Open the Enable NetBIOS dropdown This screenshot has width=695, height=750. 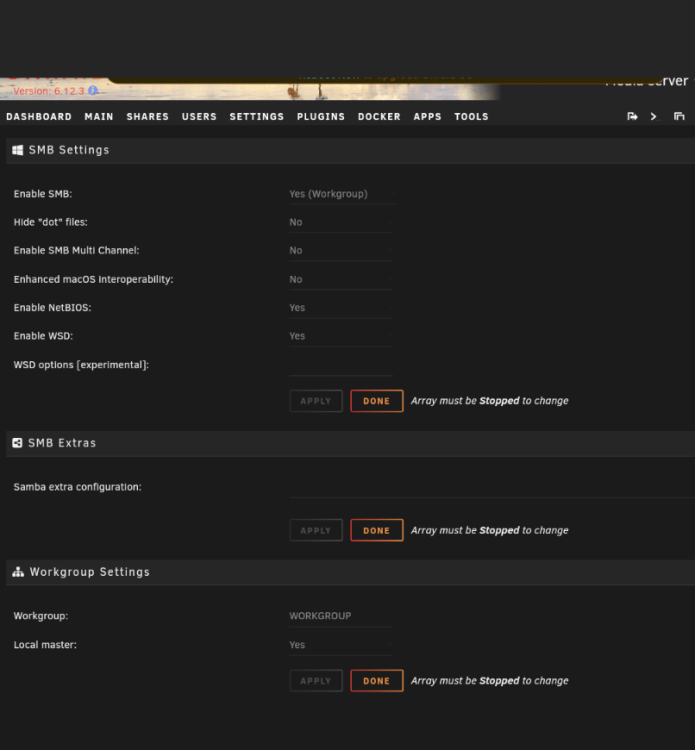[341, 308]
